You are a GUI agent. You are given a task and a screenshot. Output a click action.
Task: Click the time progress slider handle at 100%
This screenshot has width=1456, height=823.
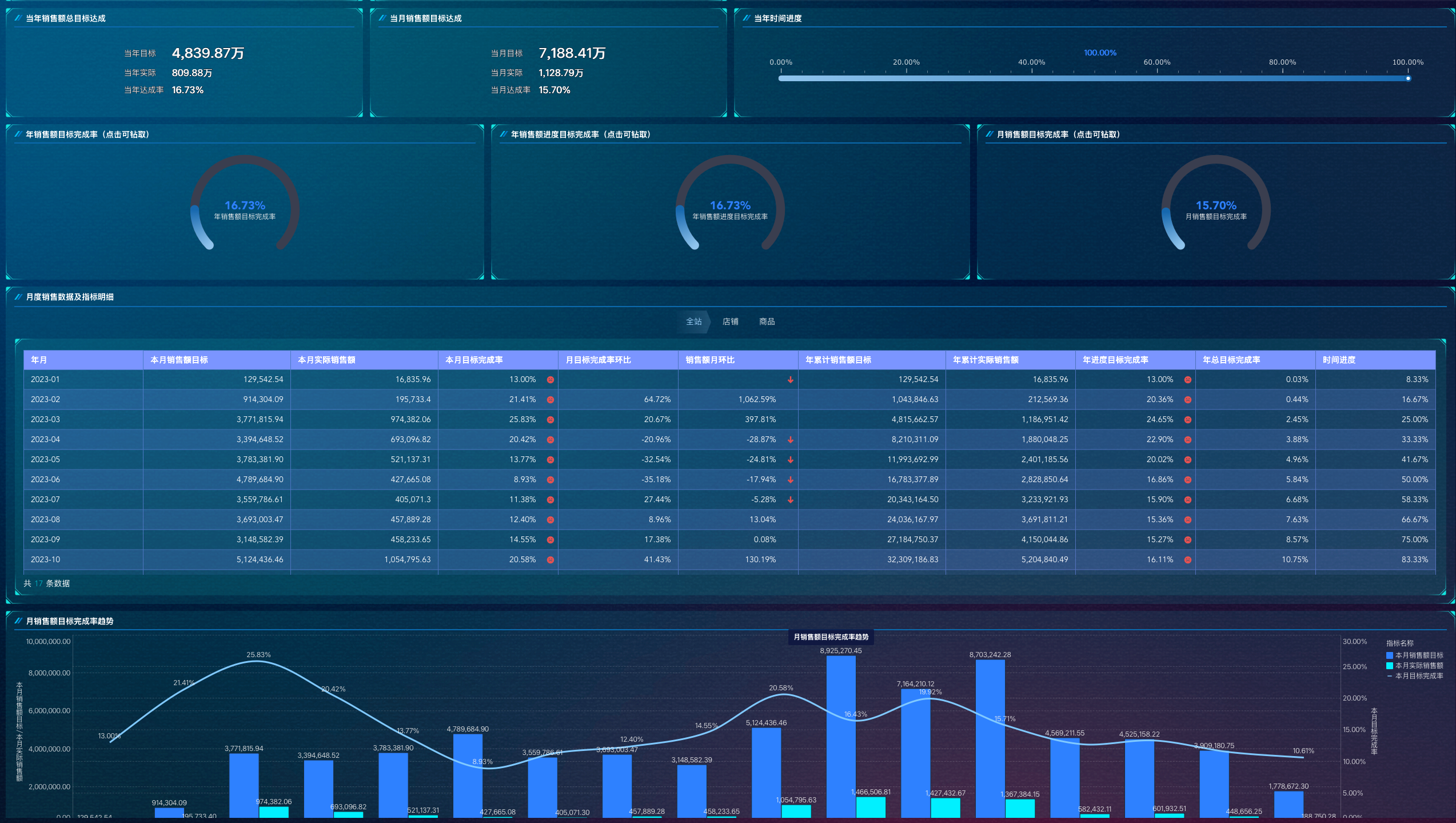tap(1408, 78)
